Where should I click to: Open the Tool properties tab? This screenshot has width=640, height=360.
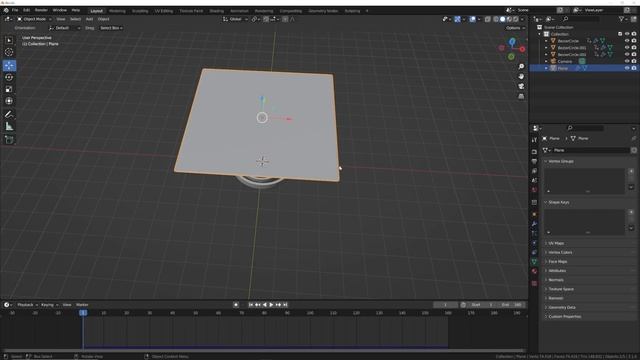click(534, 140)
